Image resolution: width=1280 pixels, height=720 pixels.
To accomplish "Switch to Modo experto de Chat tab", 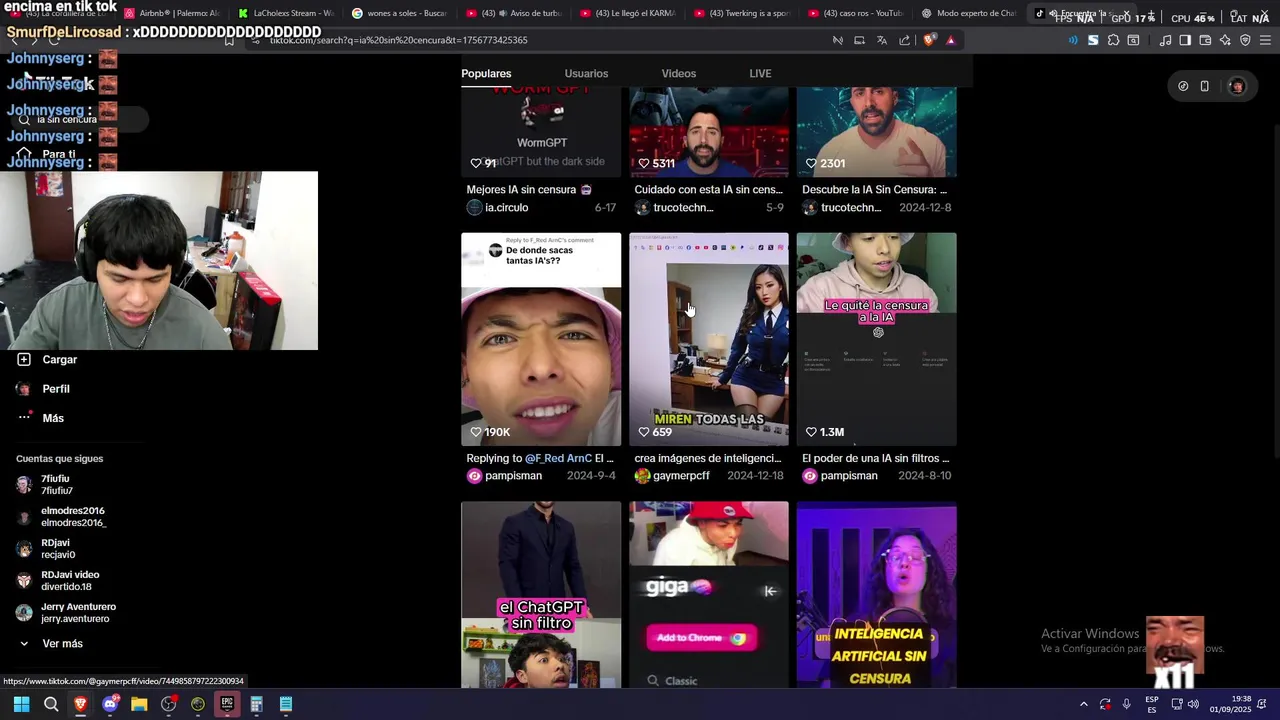I will 969,13.
